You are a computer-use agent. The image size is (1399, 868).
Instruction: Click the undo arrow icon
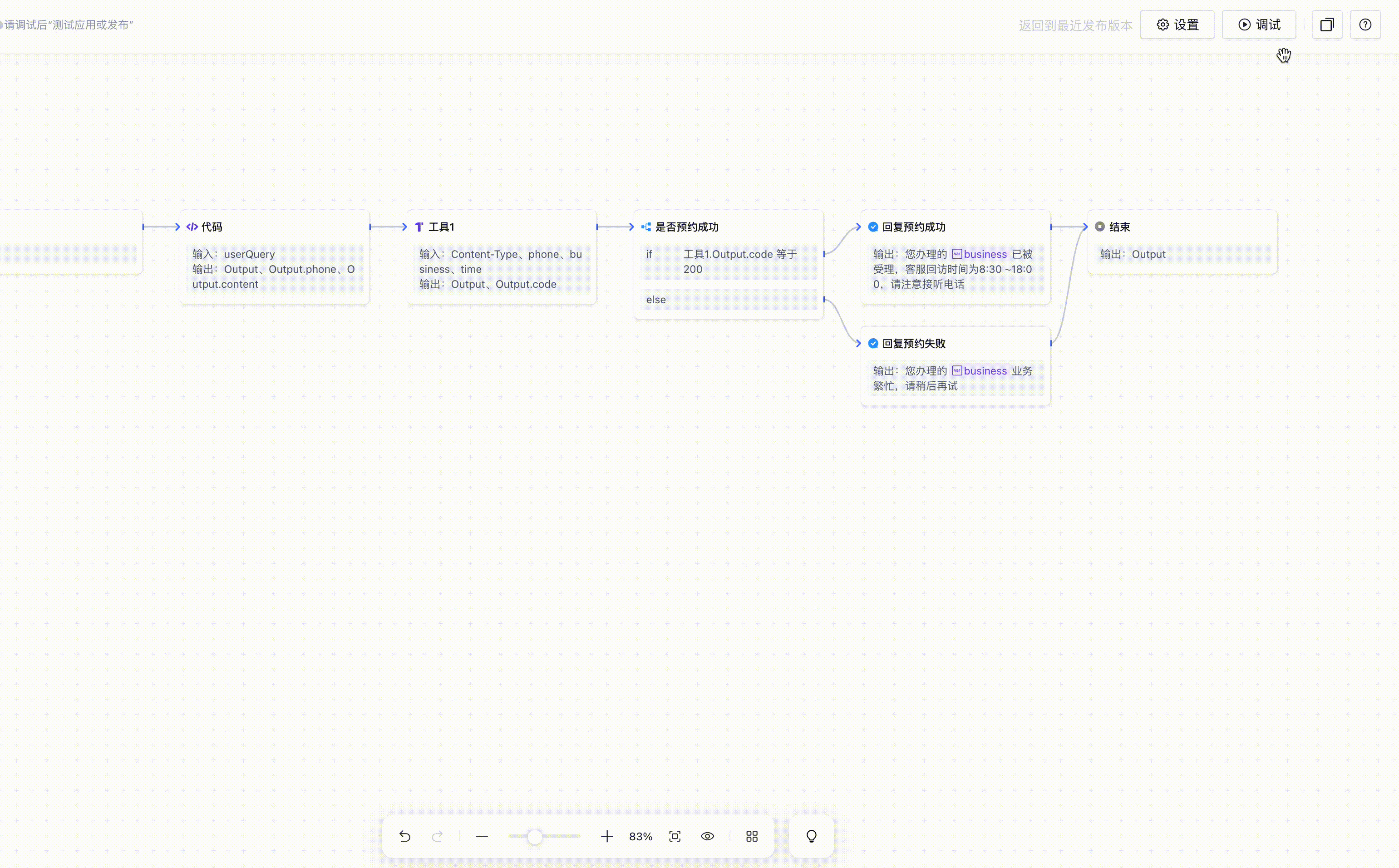[x=404, y=836]
